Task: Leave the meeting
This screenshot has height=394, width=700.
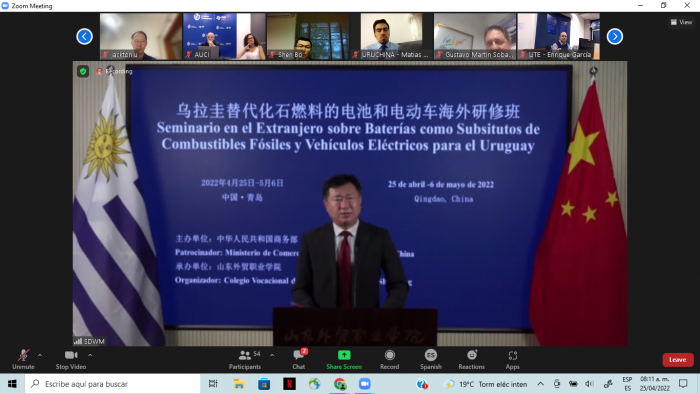Action: (678, 360)
